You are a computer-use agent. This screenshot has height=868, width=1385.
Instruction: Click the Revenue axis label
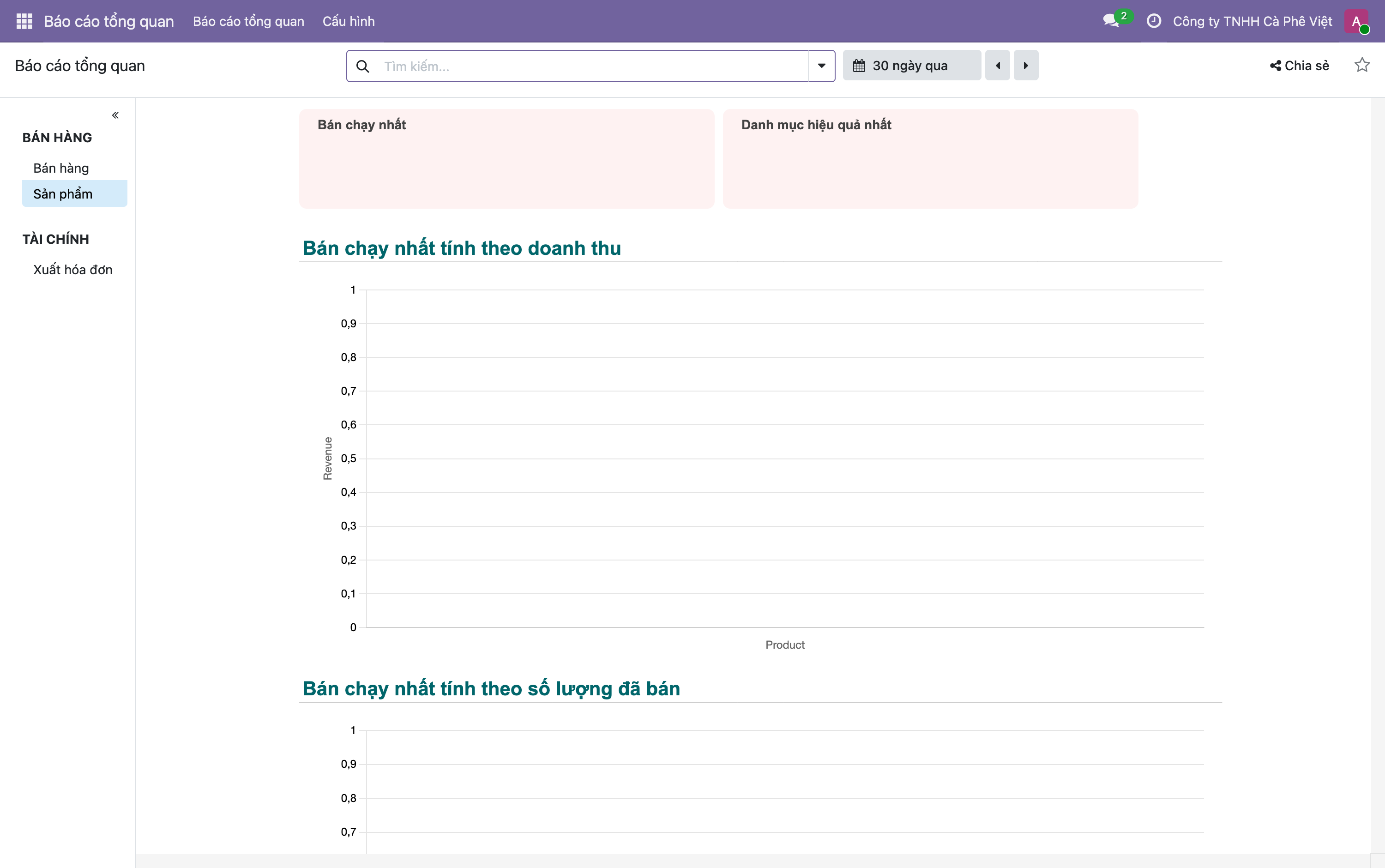click(x=328, y=458)
